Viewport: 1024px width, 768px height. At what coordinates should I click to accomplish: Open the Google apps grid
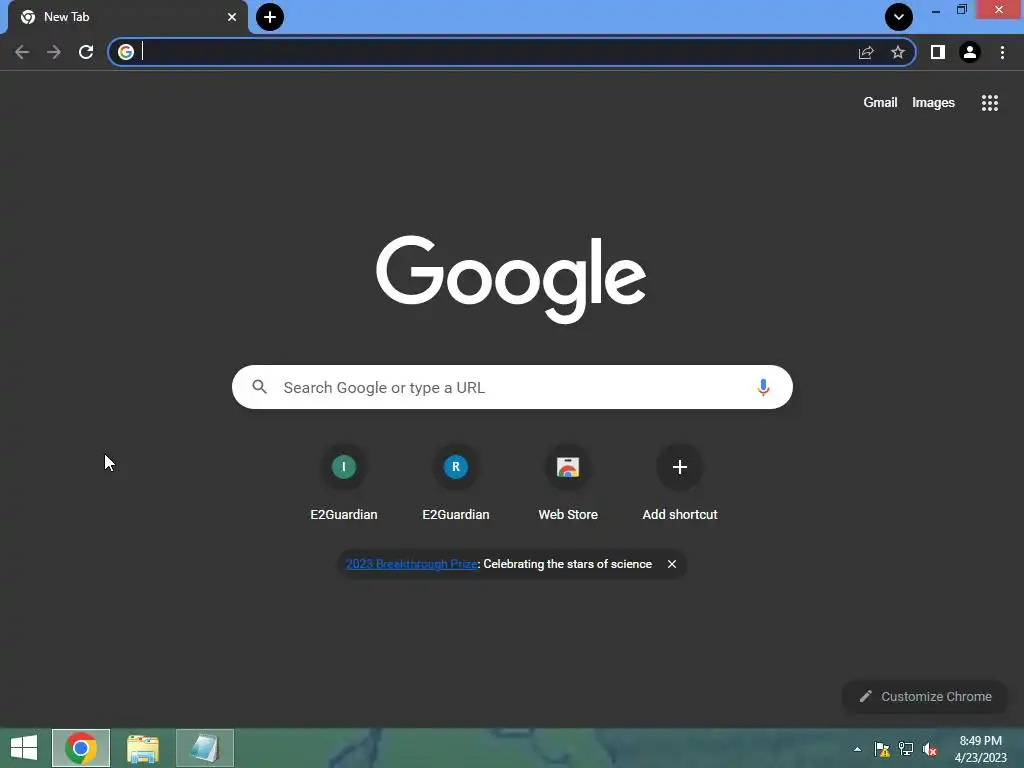989,103
